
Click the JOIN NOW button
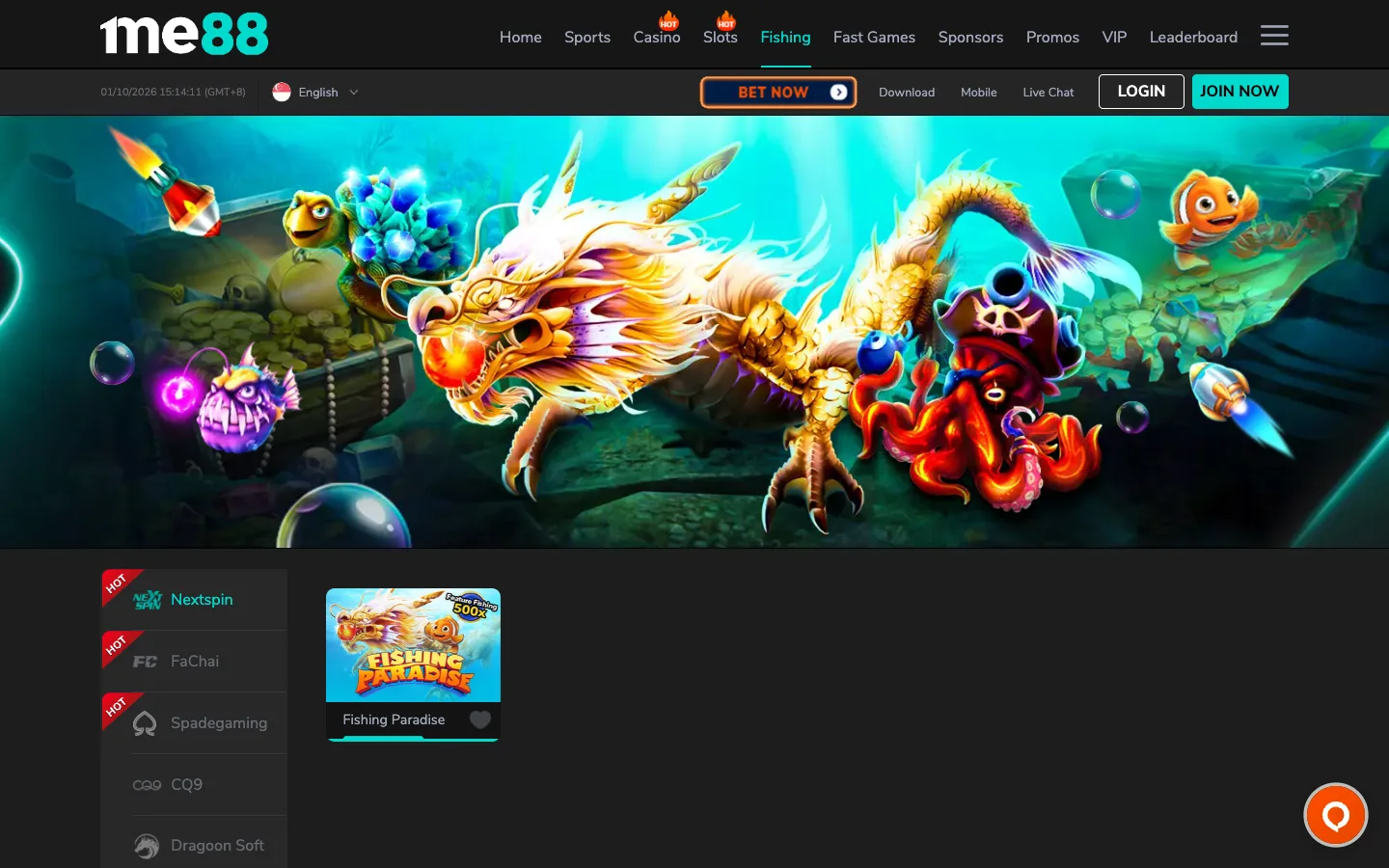point(1240,92)
